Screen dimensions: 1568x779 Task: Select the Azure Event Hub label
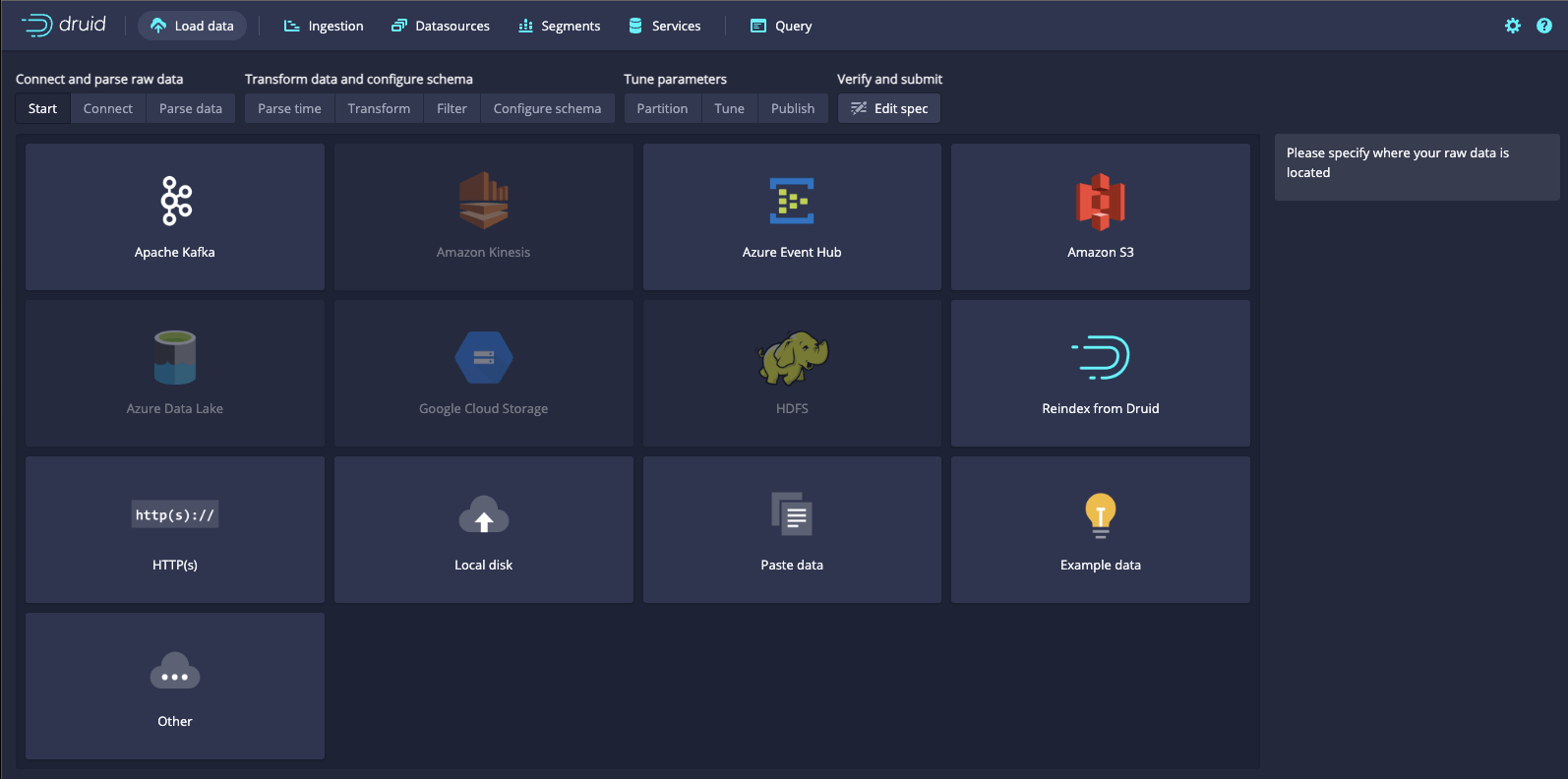tap(792, 252)
